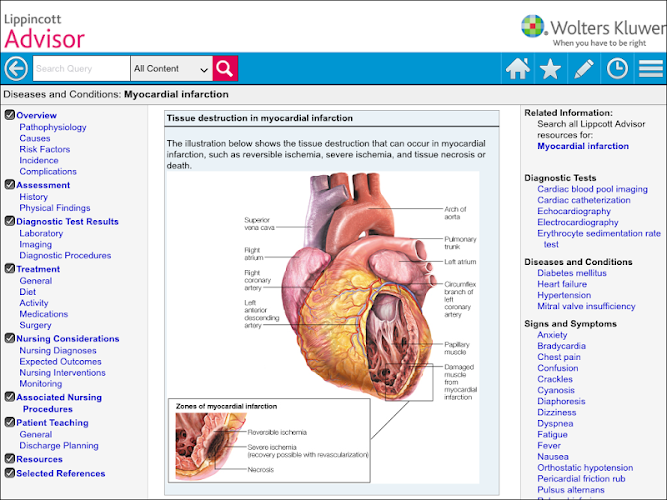Image resolution: width=667 pixels, height=500 pixels.
Task: Select Medications under Treatment
Action: [43, 314]
